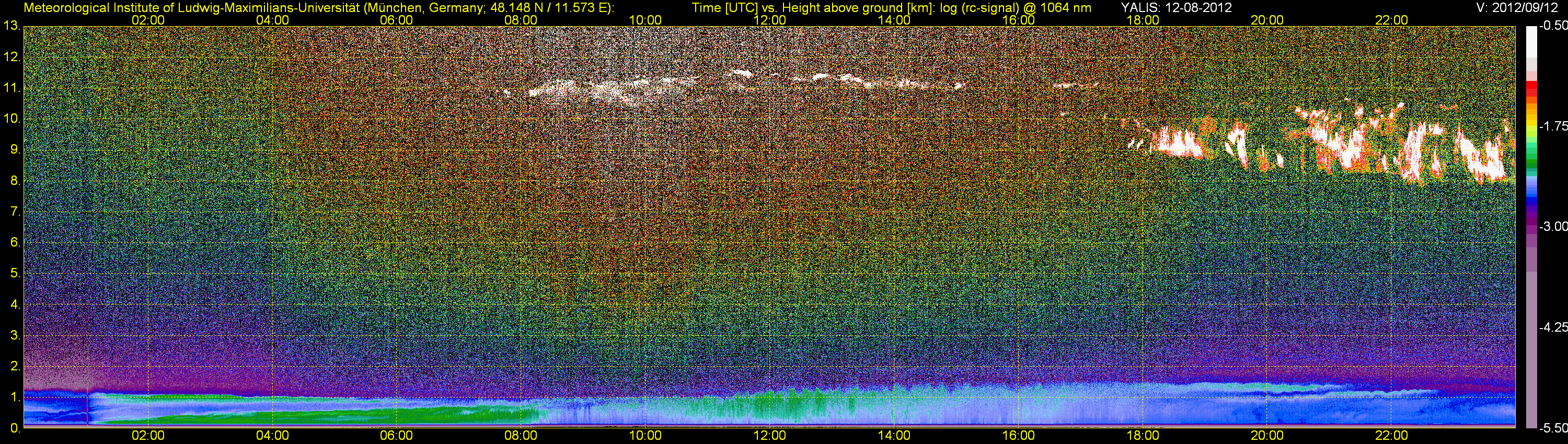
Task: Click the 7 km height axis label
Action: [15, 212]
